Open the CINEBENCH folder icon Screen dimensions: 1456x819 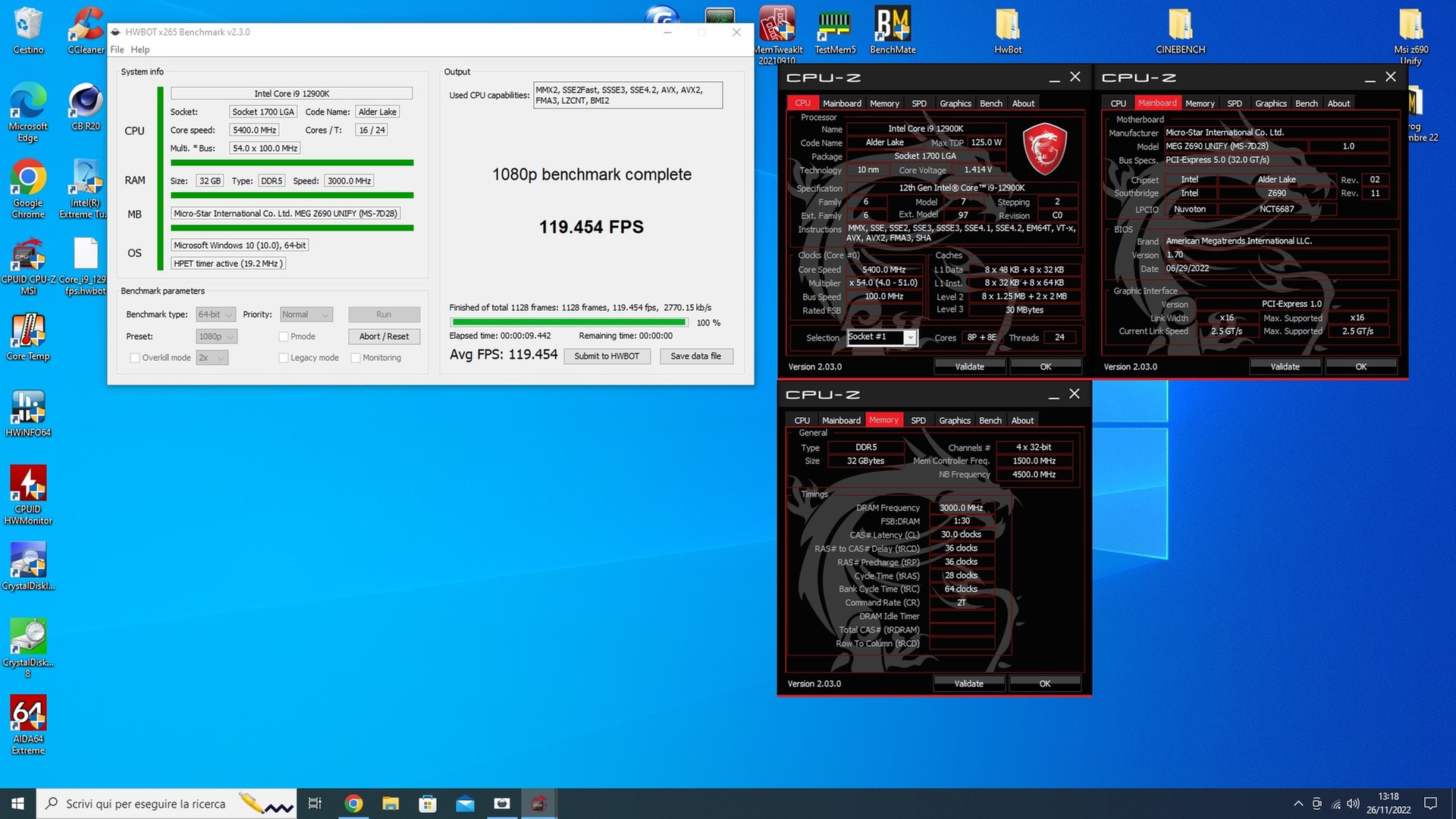point(1180,30)
